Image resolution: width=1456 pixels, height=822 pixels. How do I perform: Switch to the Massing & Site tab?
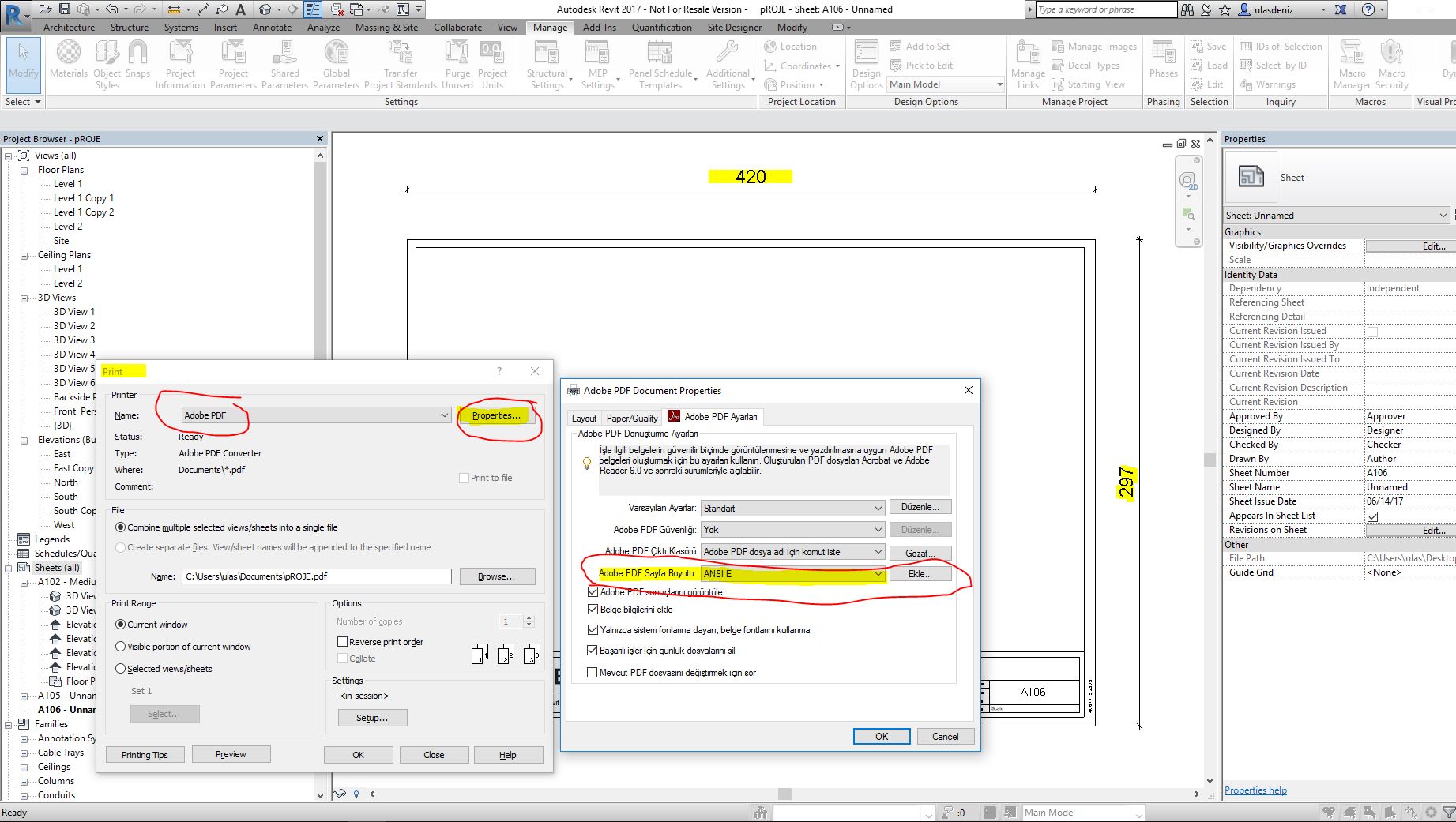point(386,28)
